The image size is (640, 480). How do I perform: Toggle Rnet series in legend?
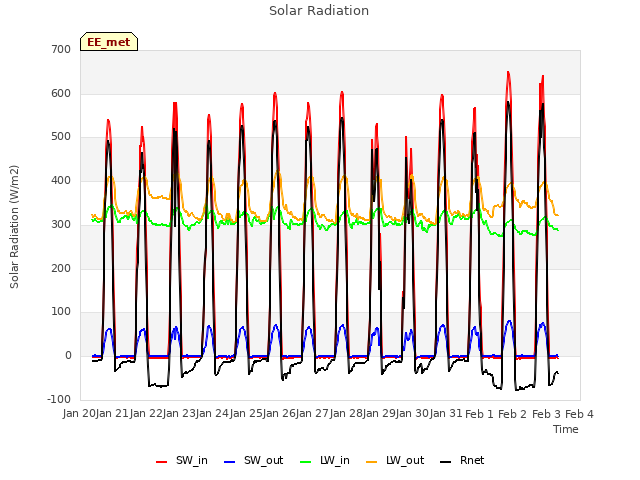462,460
